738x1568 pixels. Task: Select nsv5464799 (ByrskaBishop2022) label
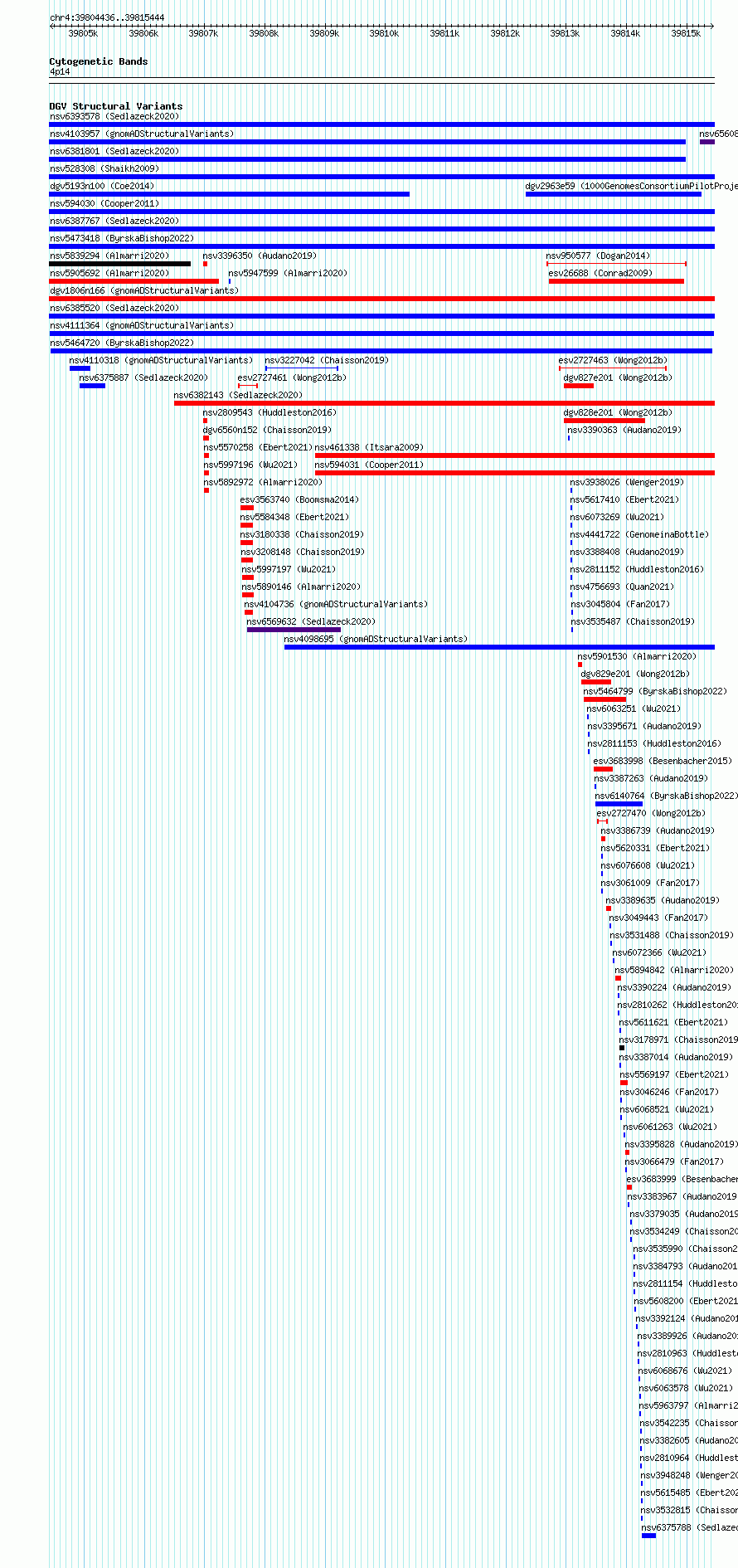pos(655,691)
